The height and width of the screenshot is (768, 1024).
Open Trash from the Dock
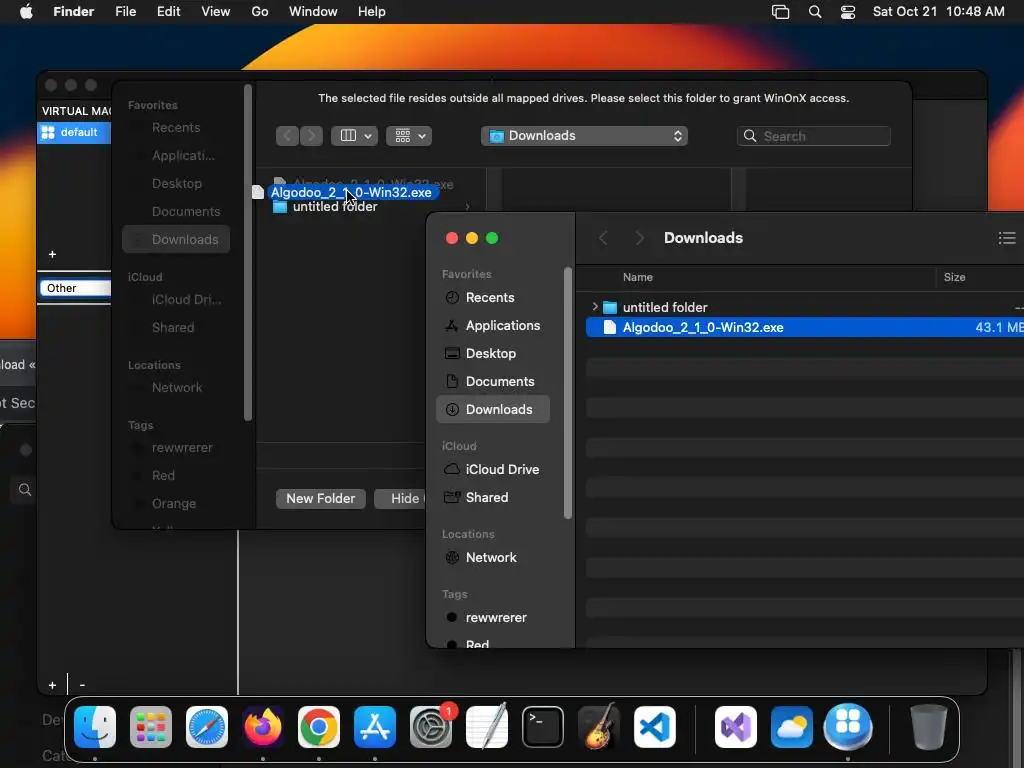click(x=929, y=727)
